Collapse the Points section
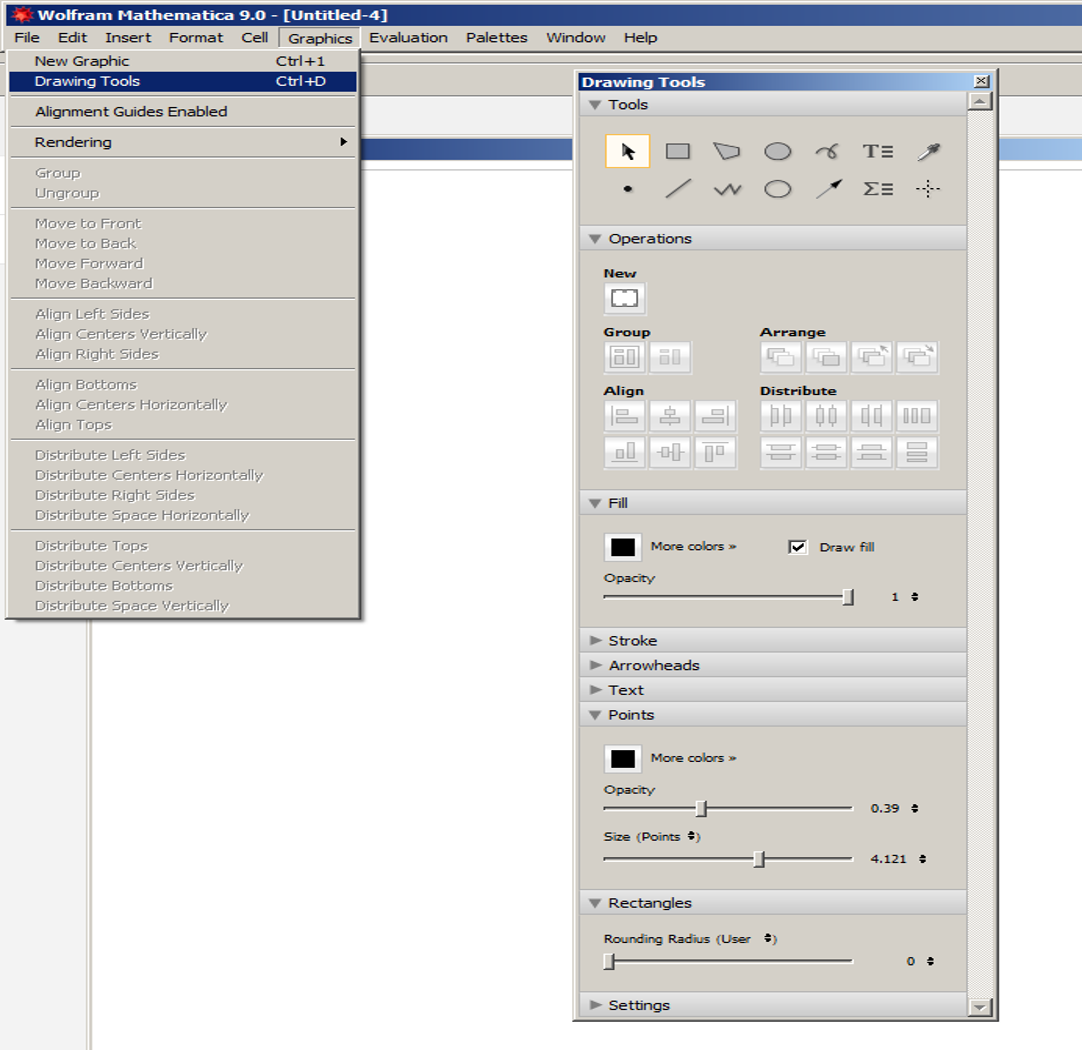Image resolution: width=1082 pixels, height=1050 pixels. click(595, 715)
